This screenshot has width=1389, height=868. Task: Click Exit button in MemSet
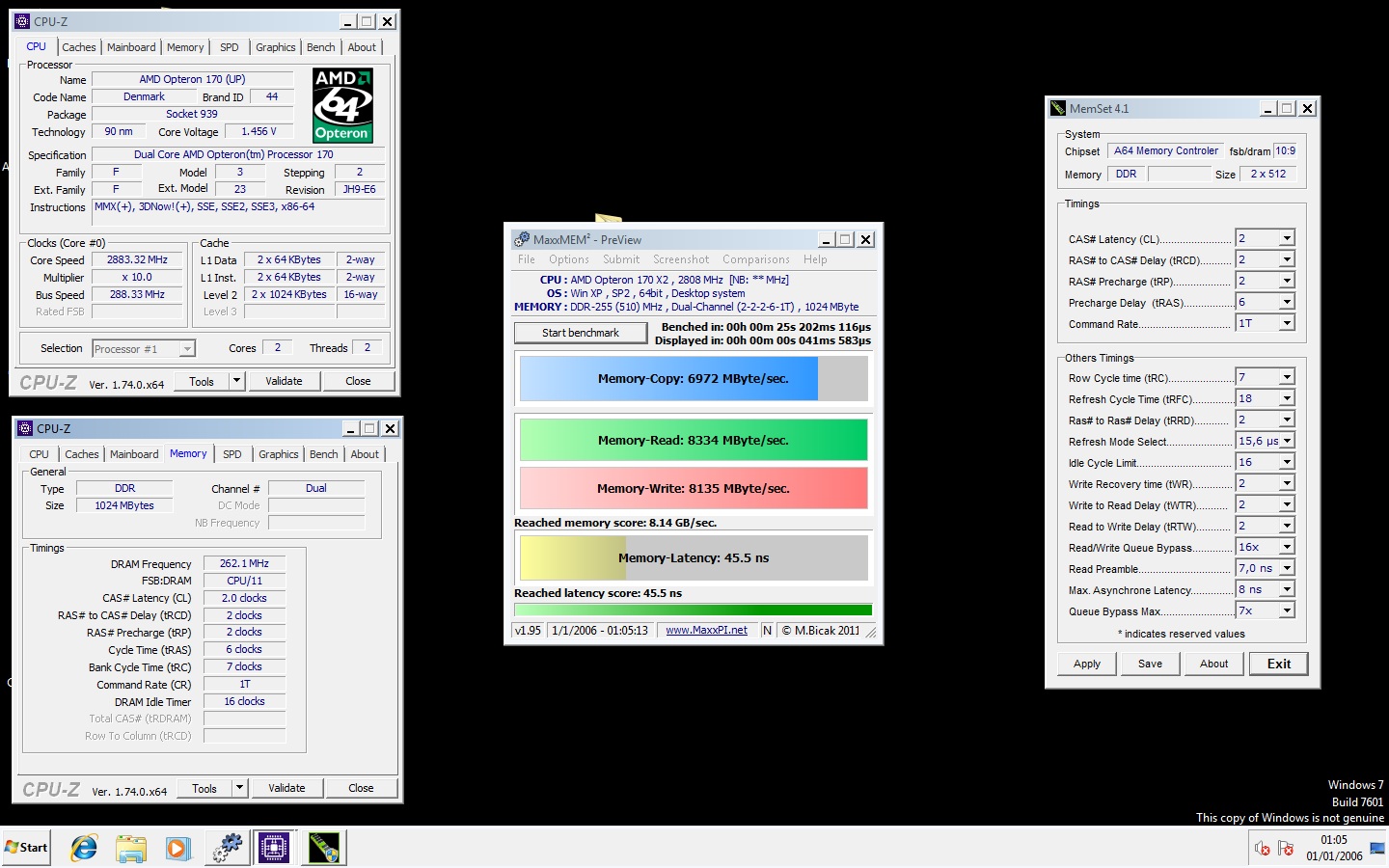click(1279, 664)
